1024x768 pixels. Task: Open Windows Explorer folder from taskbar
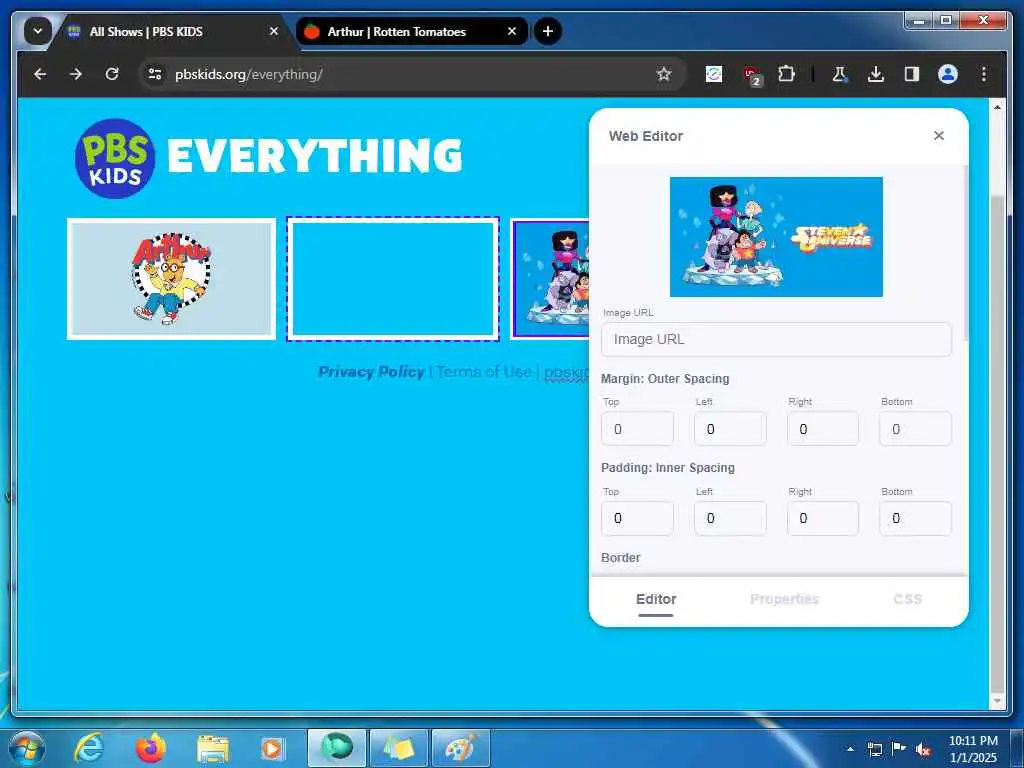coord(213,748)
